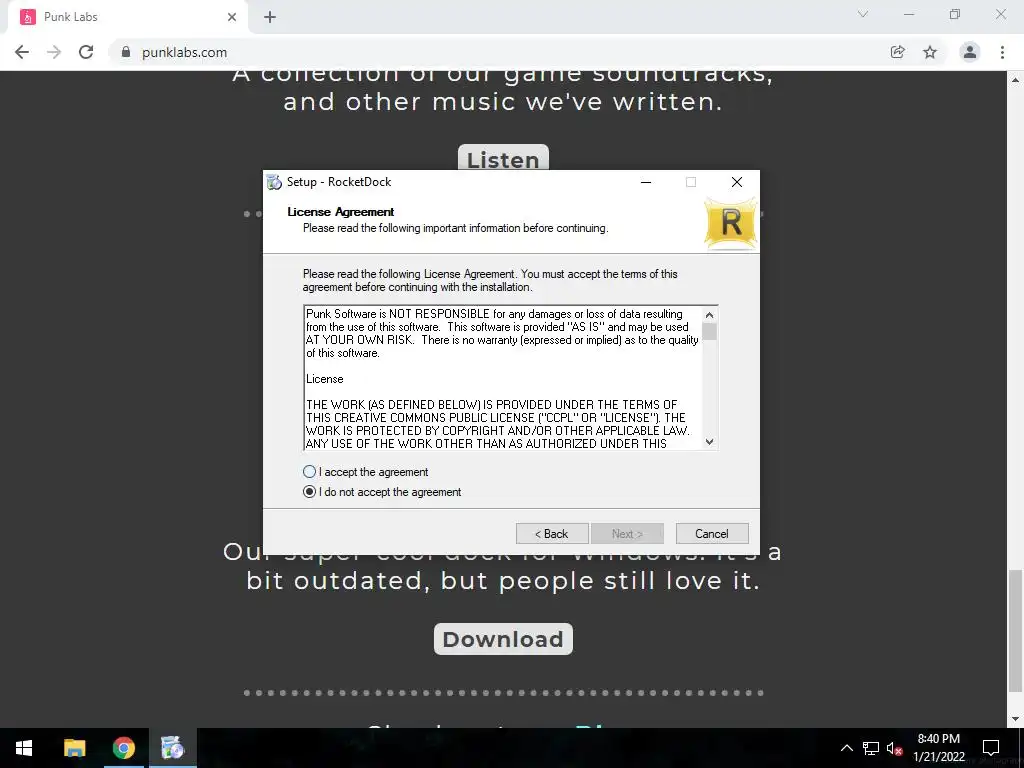The width and height of the screenshot is (1024, 768).
Task: Click the Back button in setup
Action: [552, 534]
